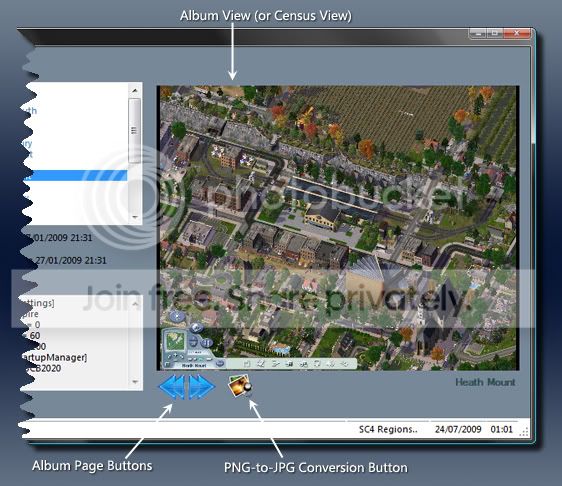Click the upper 2009 21:31 timestamp

tap(59, 238)
